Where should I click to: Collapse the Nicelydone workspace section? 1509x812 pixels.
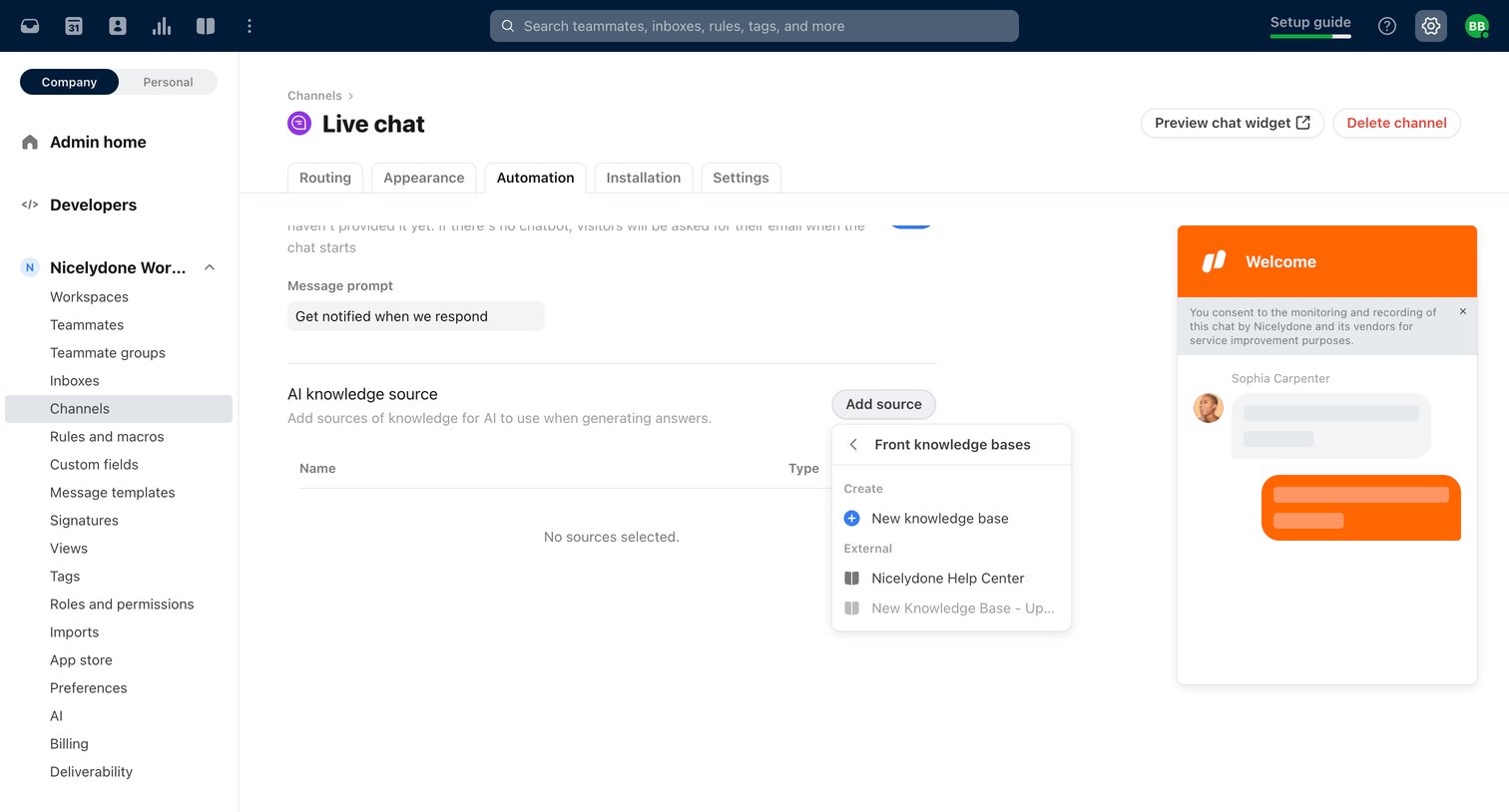tap(210, 267)
